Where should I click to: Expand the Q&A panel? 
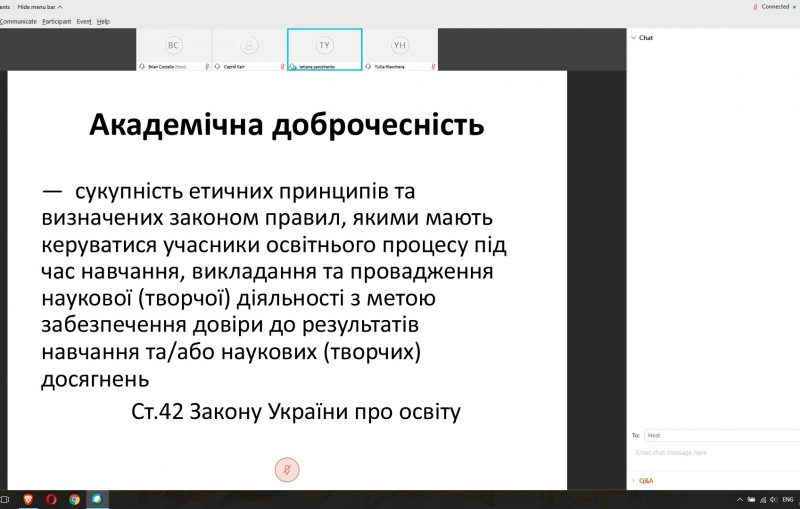pyautogui.click(x=645, y=481)
